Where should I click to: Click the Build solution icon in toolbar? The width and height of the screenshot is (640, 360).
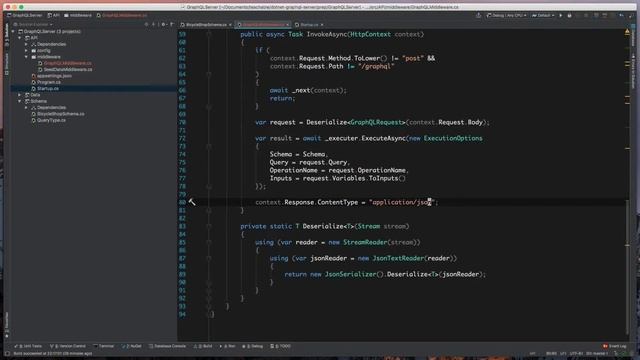pyautogui.click(x=478, y=16)
